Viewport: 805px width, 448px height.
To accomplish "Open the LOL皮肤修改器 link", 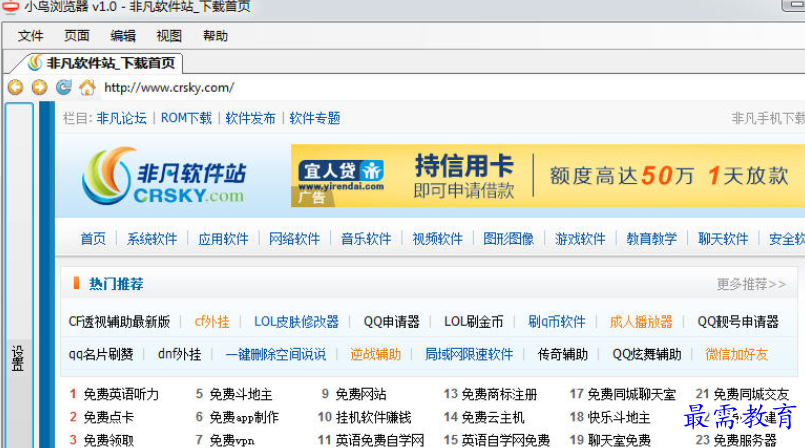I will (297, 322).
